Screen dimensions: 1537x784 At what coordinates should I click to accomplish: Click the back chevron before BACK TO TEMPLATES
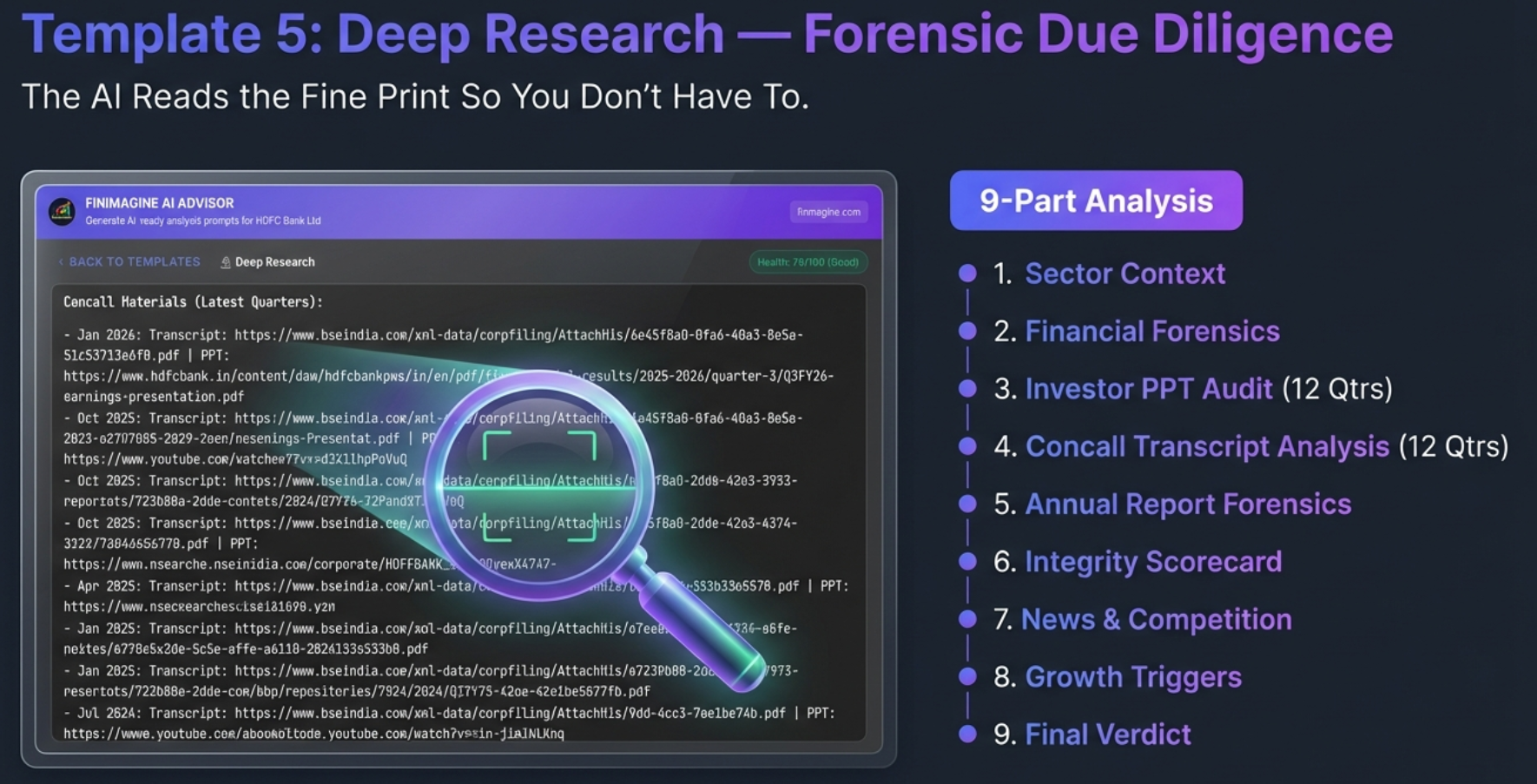pos(60,261)
